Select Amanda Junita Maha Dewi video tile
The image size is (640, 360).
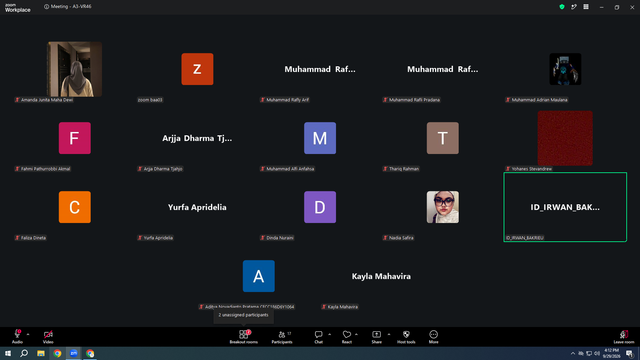coord(75,69)
